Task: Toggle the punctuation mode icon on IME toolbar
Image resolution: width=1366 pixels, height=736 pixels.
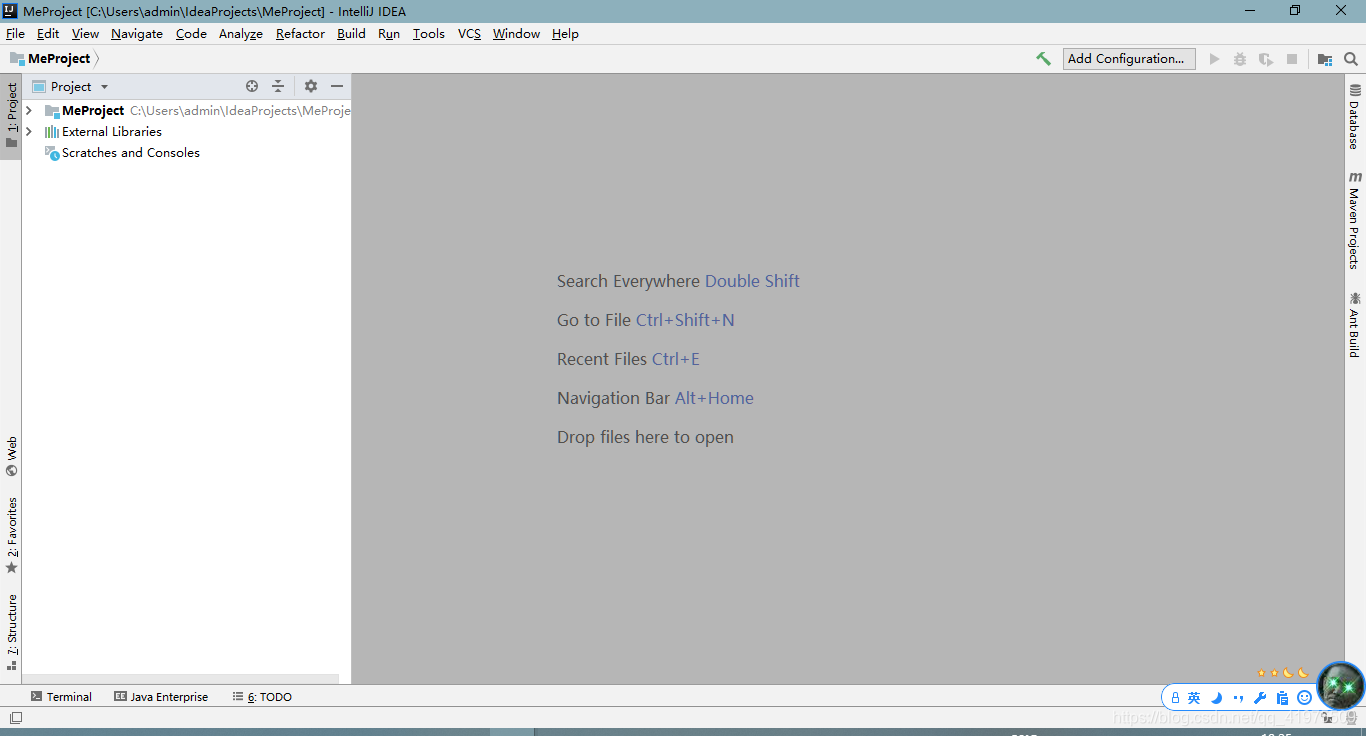Action: pos(1239,698)
